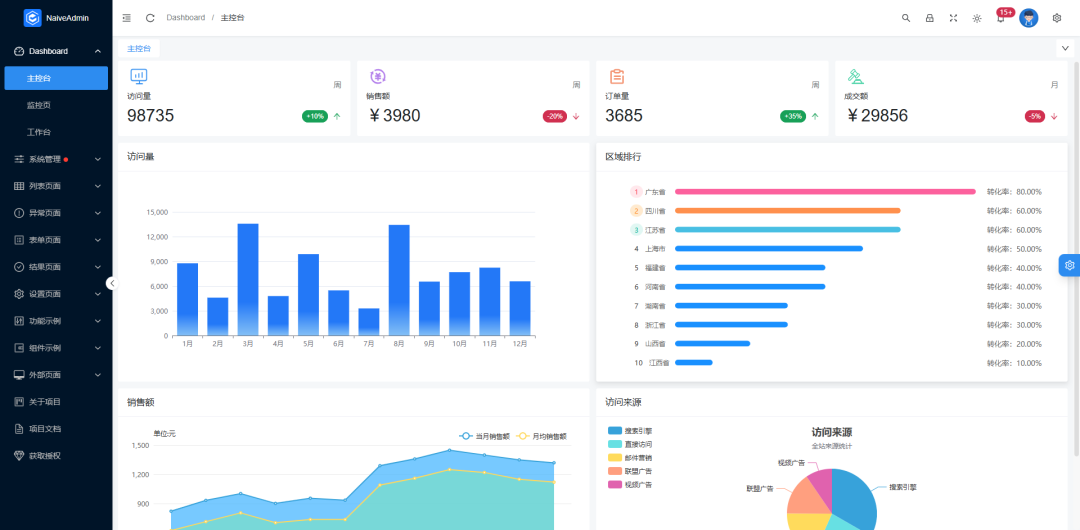This screenshot has height=530, width=1080.
Task: Click the 订单量 card clipboard icon
Action: pos(616,76)
